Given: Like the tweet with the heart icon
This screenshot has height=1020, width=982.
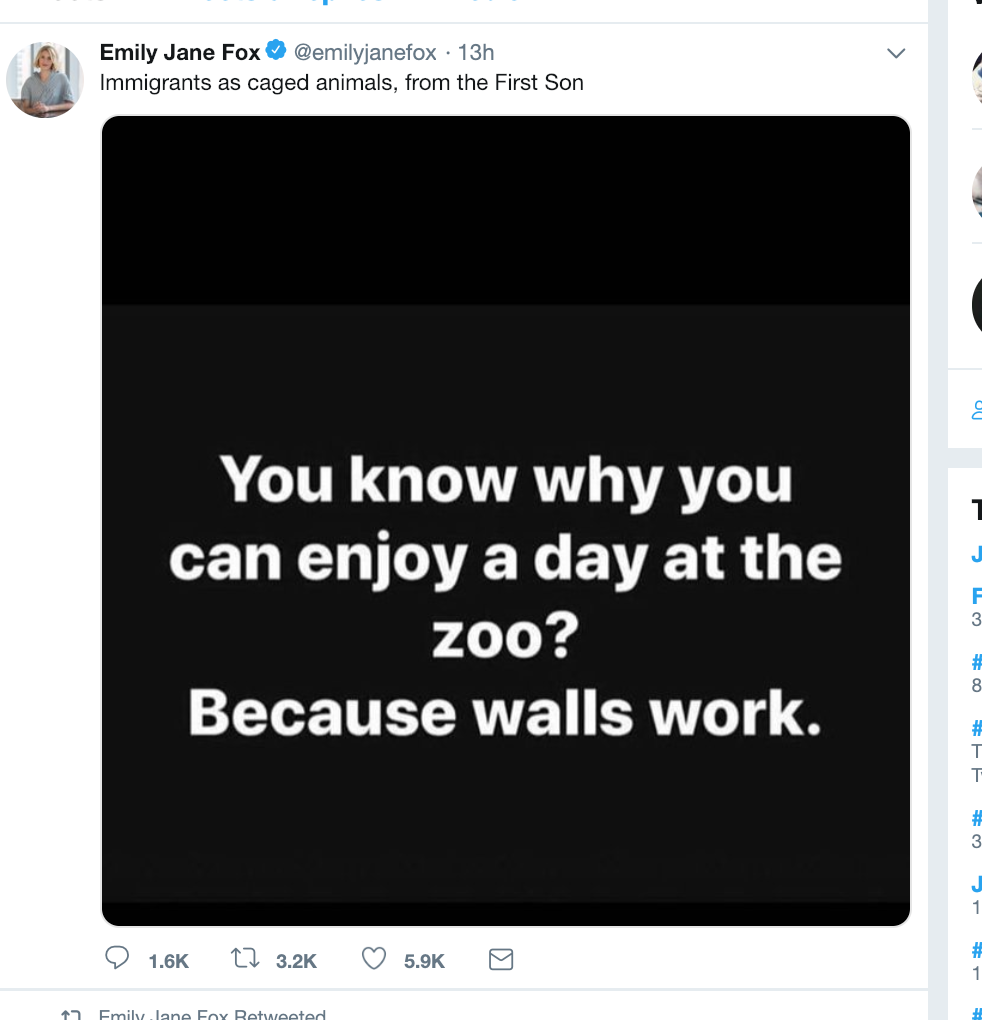Looking at the screenshot, I should (x=374, y=959).
